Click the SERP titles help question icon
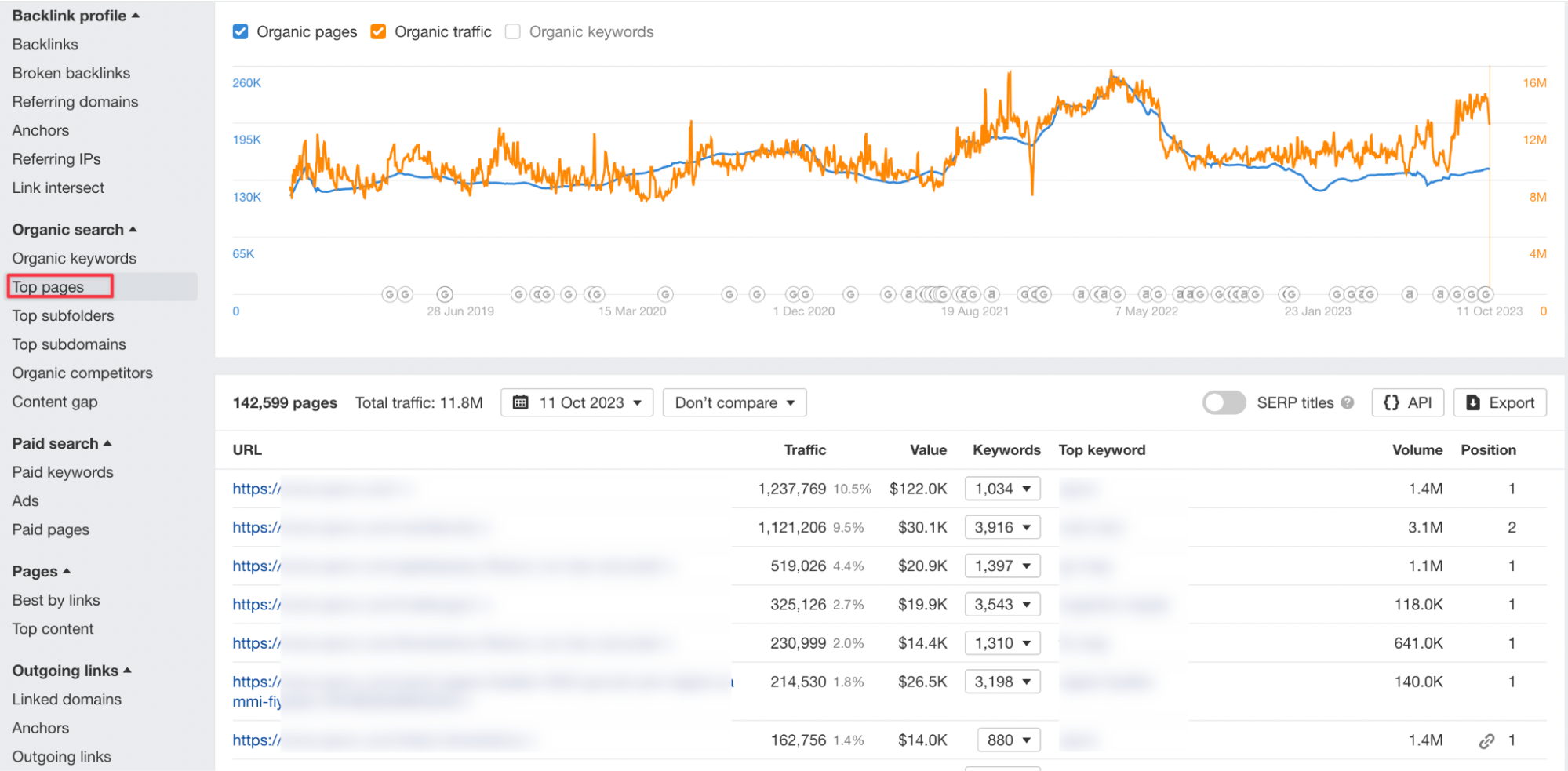This screenshot has width=1568, height=771. (1348, 402)
